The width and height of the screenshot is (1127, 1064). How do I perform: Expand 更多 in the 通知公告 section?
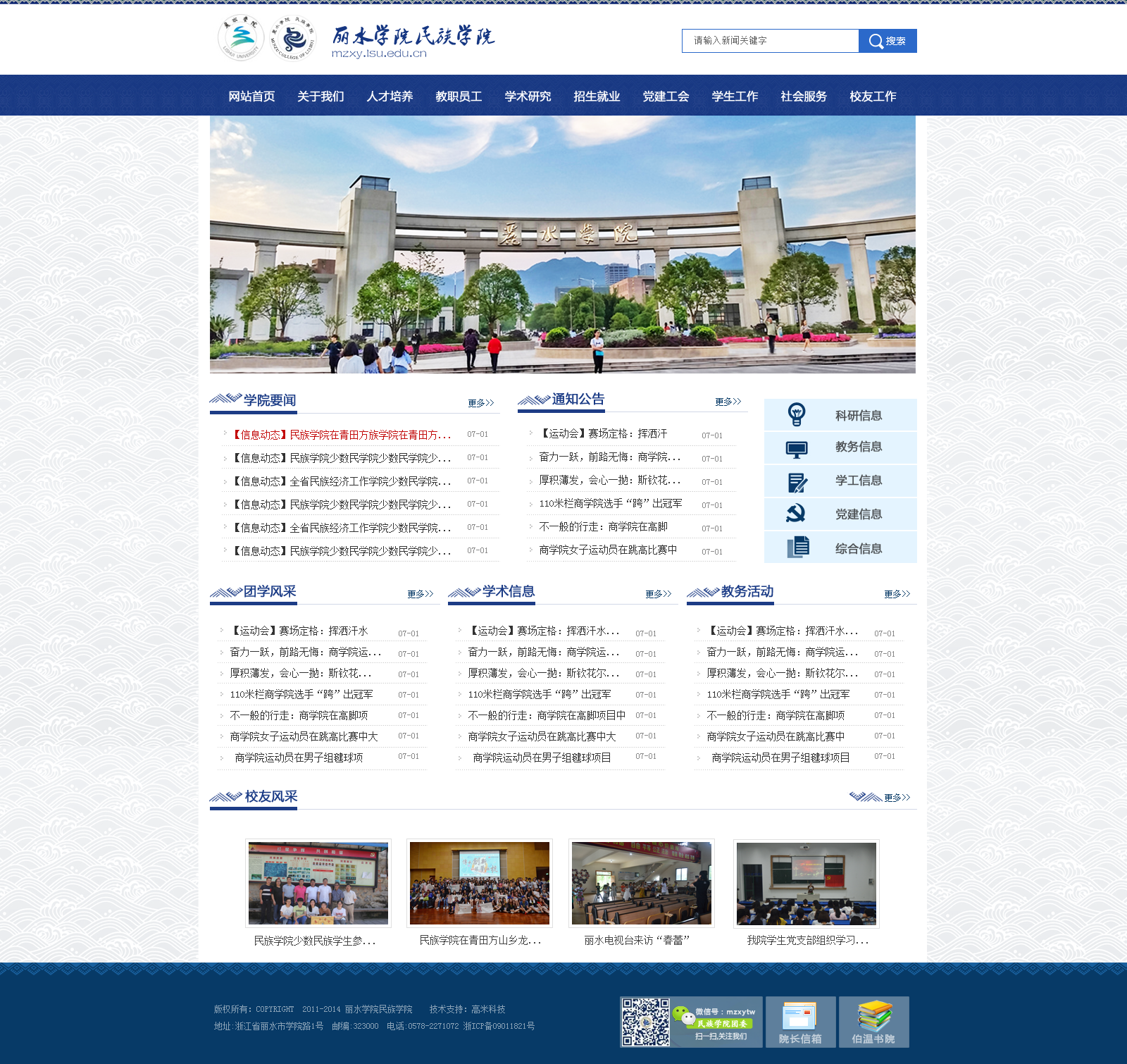coord(728,402)
